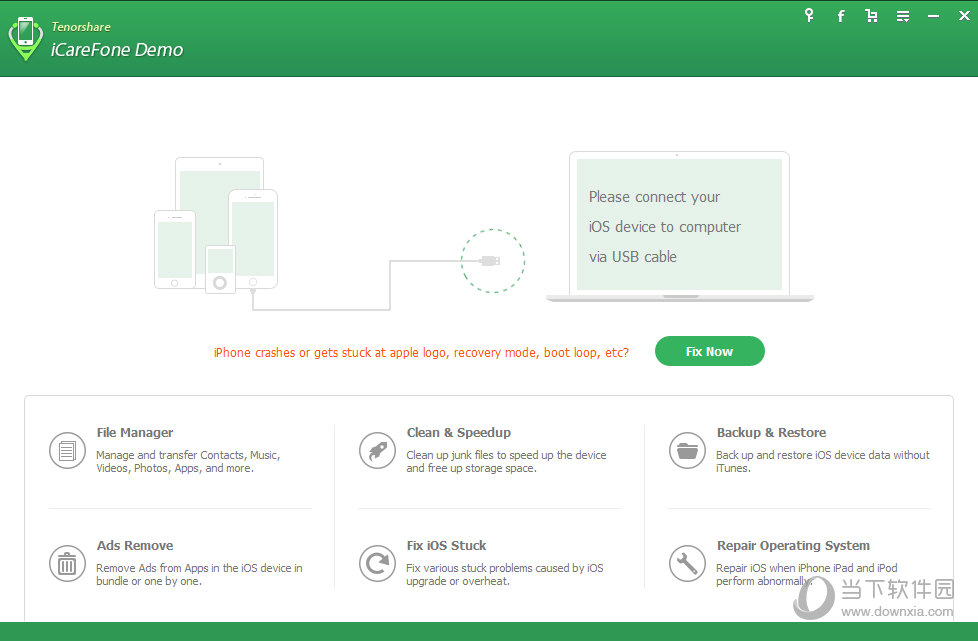Click 'Clean up junk files' description text
The width and height of the screenshot is (978, 641).
[506, 461]
